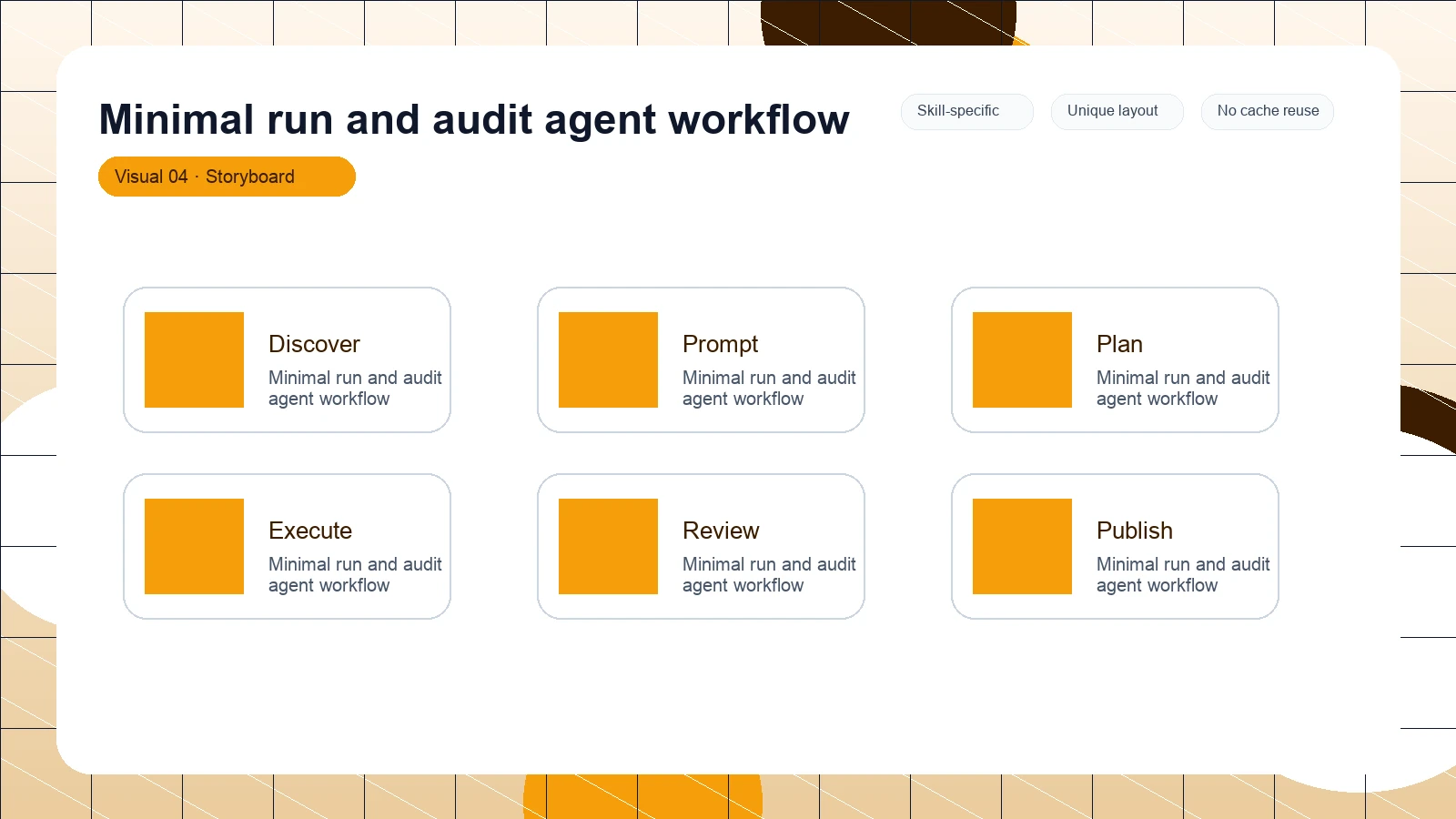This screenshot has width=1456, height=819.
Task: Click the Execute card title
Action: [x=310, y=531]
